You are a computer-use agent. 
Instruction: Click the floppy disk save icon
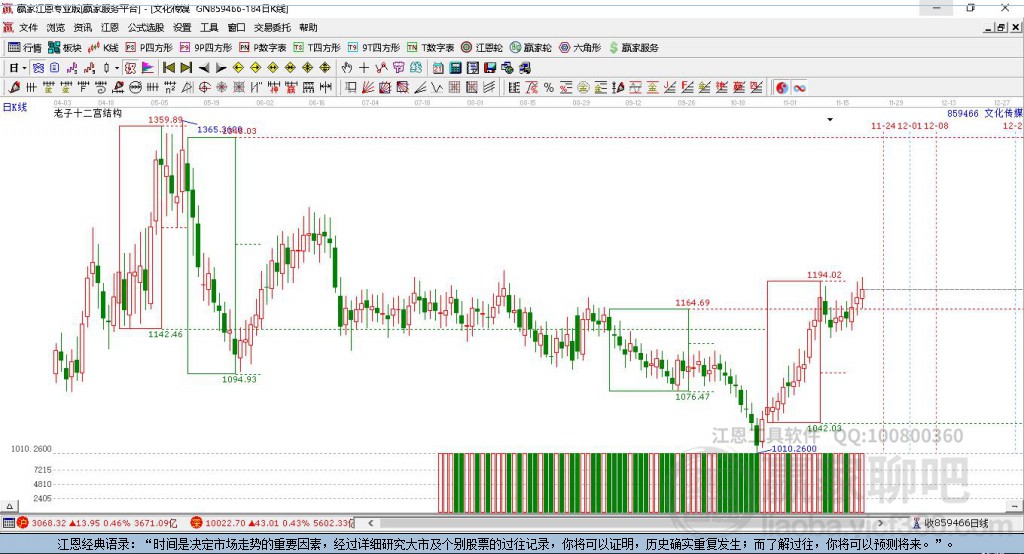(490, 68)
